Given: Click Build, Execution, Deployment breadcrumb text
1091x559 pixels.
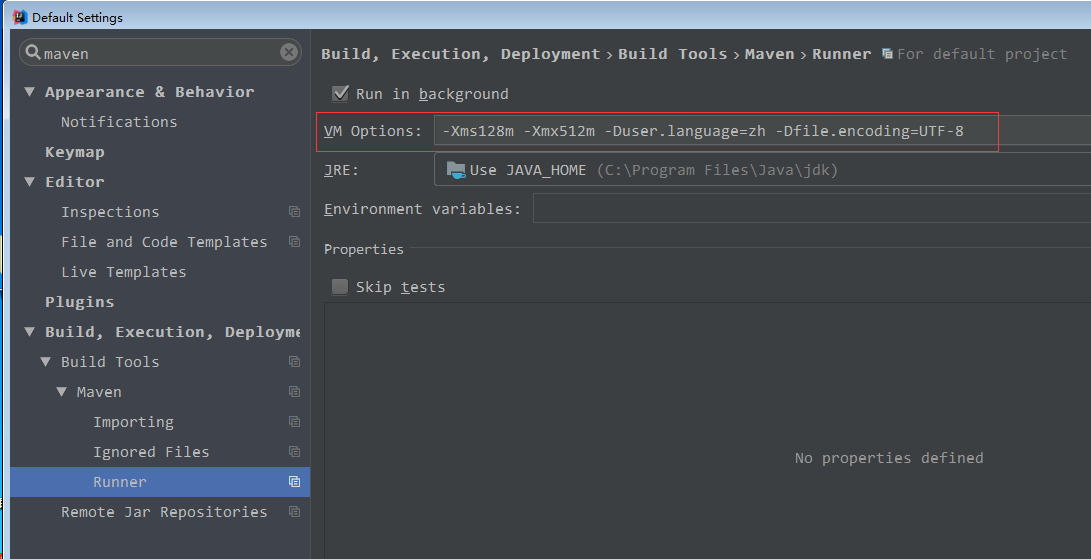Looking at the screenshot, I should click(x=461, y=54).
